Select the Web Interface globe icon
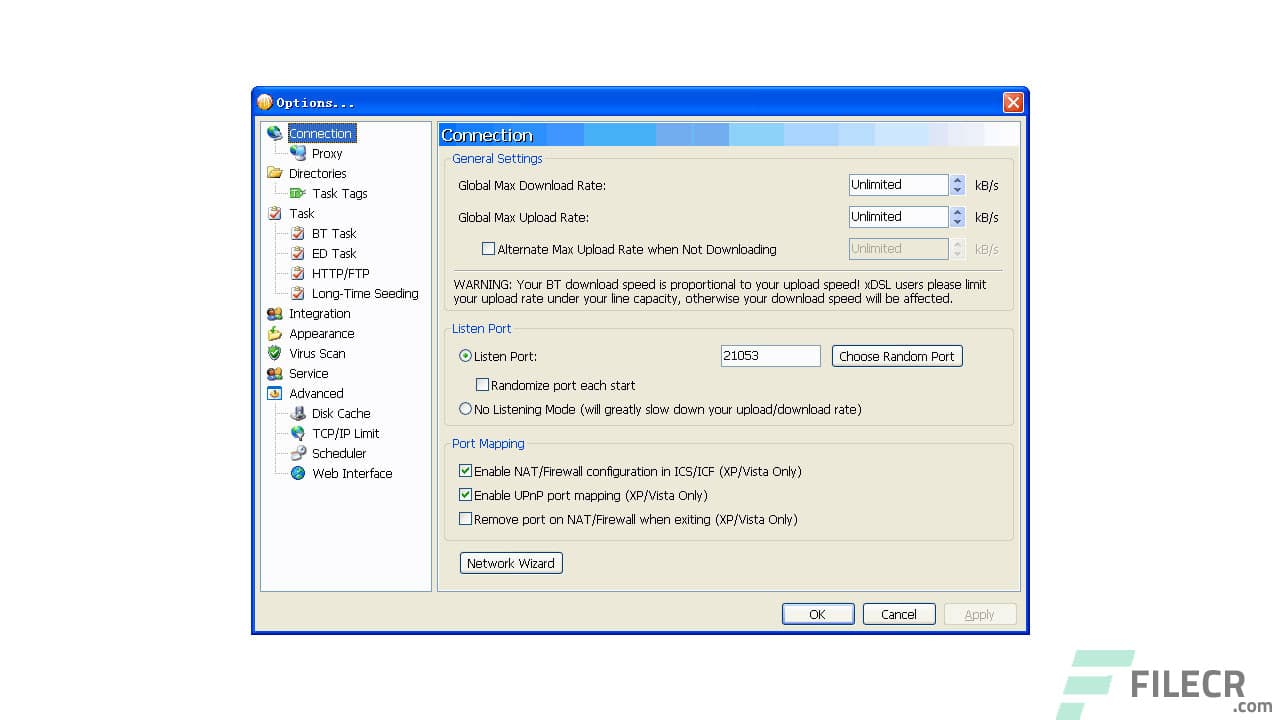 point(298,473)
